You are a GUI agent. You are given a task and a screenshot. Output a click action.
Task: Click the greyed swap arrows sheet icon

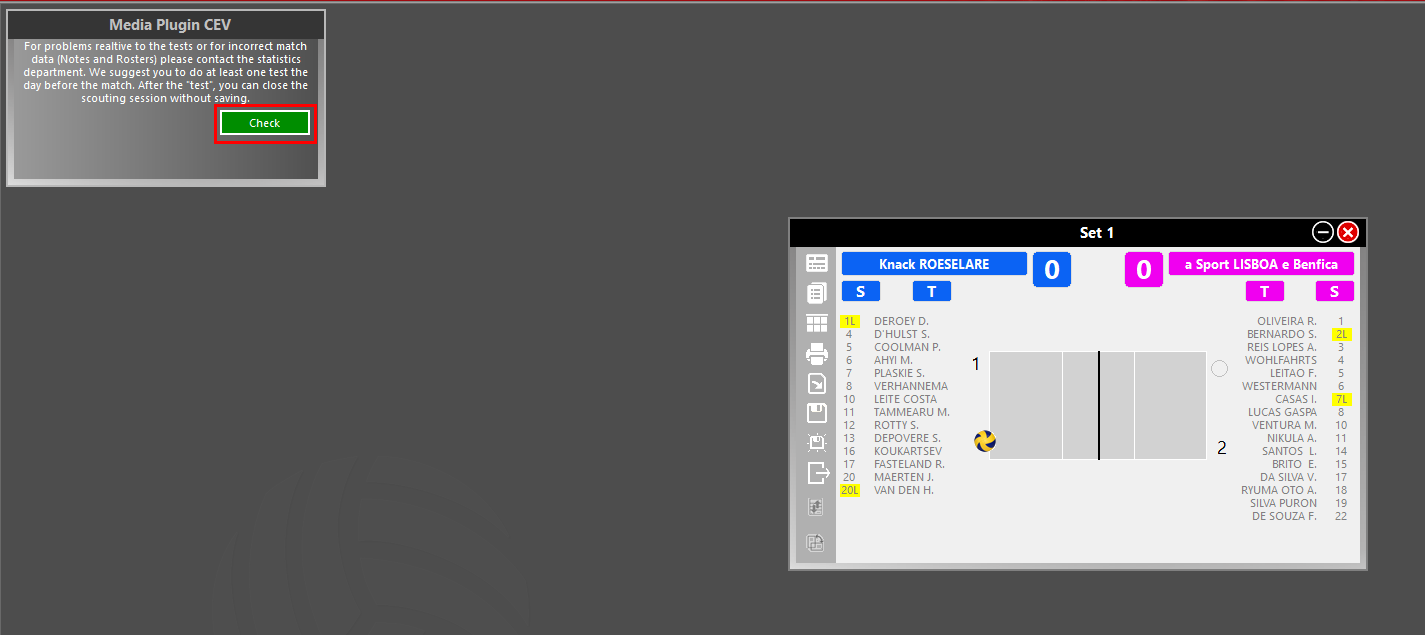coord(816,507)
